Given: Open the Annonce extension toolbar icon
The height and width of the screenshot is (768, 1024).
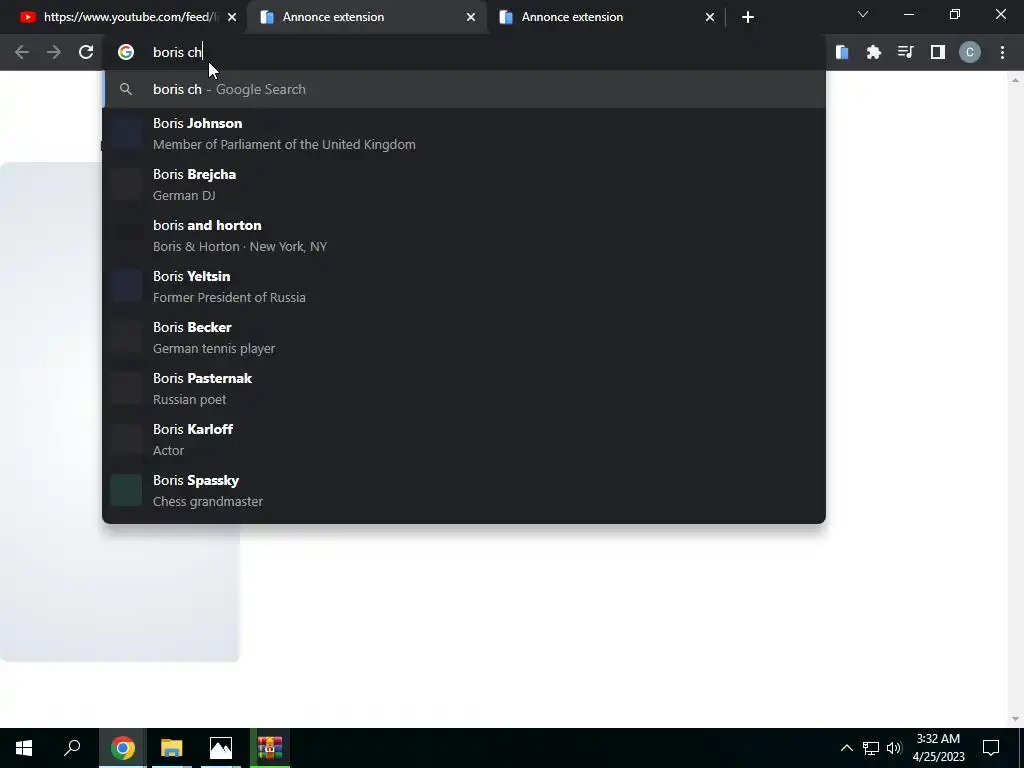Looking at the screenshot, I should 842,52.
